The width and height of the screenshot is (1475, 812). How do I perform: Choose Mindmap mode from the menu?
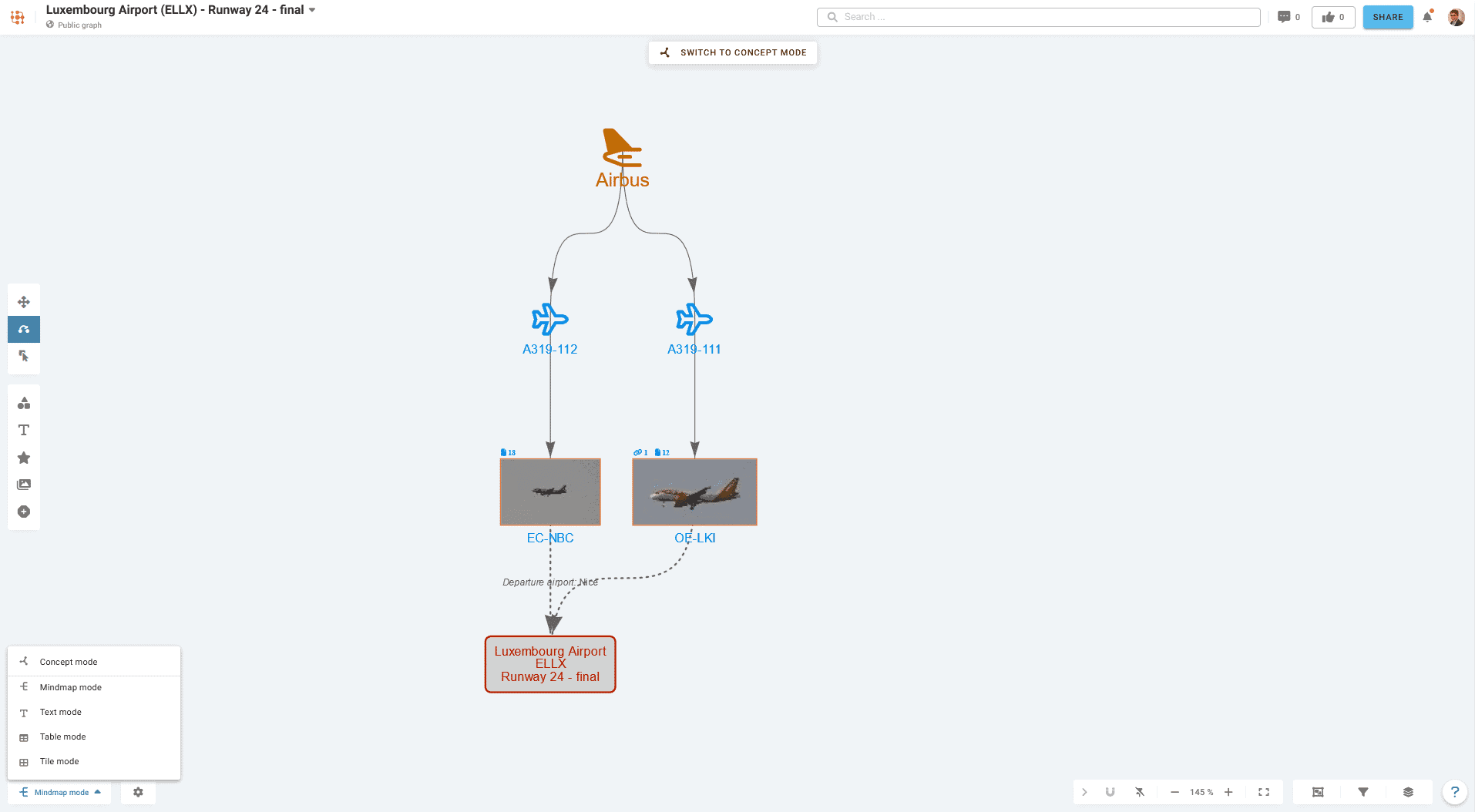pos(94,687)
